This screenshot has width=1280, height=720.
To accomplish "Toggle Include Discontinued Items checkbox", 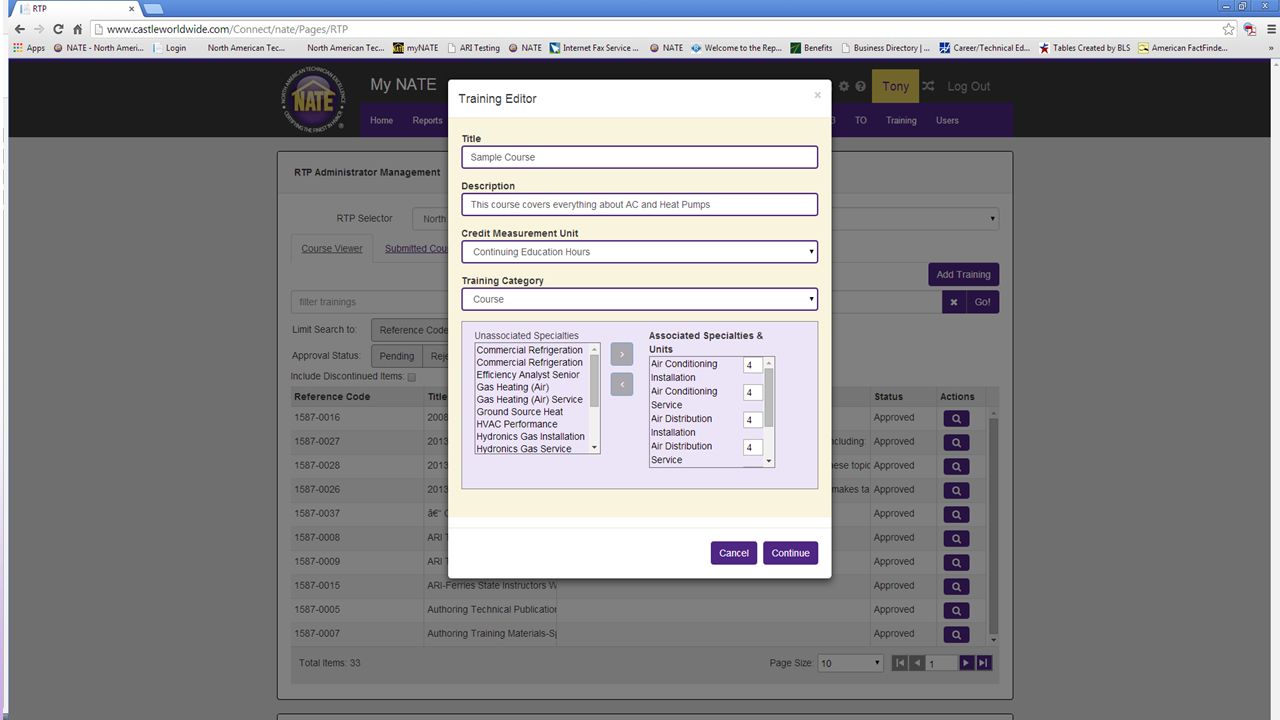I will [411, 377].
